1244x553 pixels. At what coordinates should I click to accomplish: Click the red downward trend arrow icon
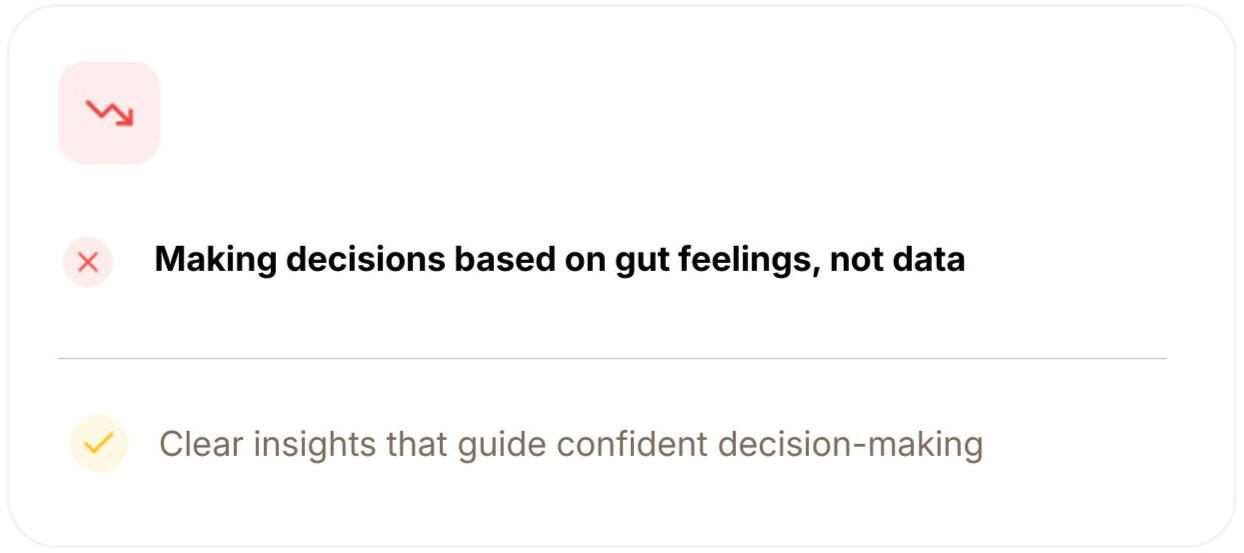(109, 113)
